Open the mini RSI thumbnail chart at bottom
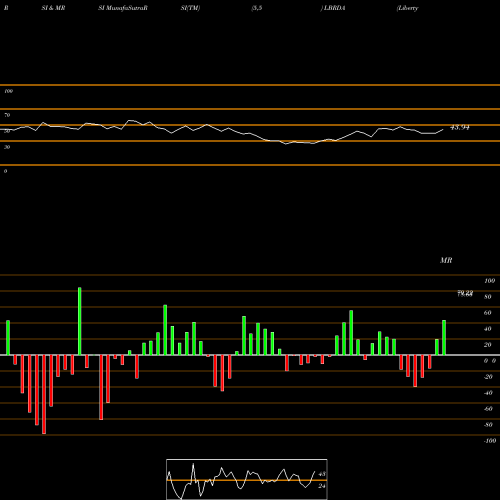 [247, 479]
